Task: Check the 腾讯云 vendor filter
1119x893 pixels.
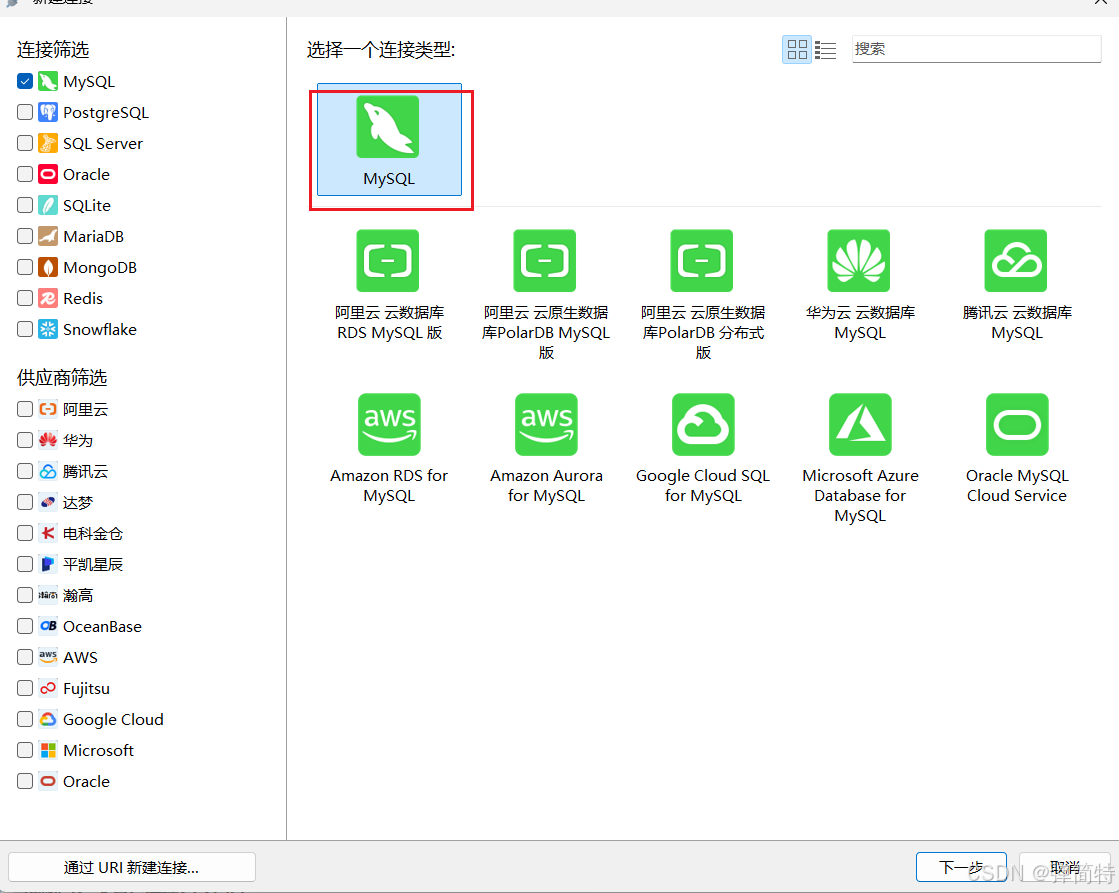Action: coord(25,471)
